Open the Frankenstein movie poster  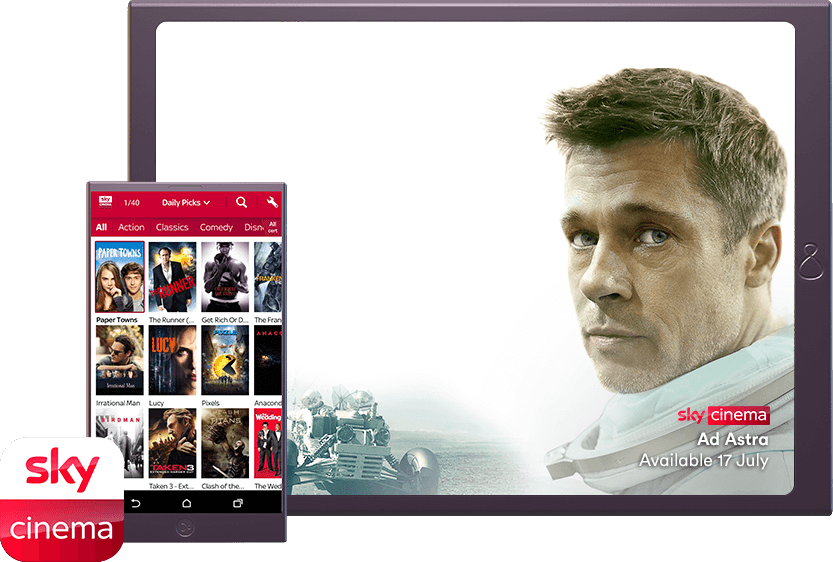coord(268,277)
